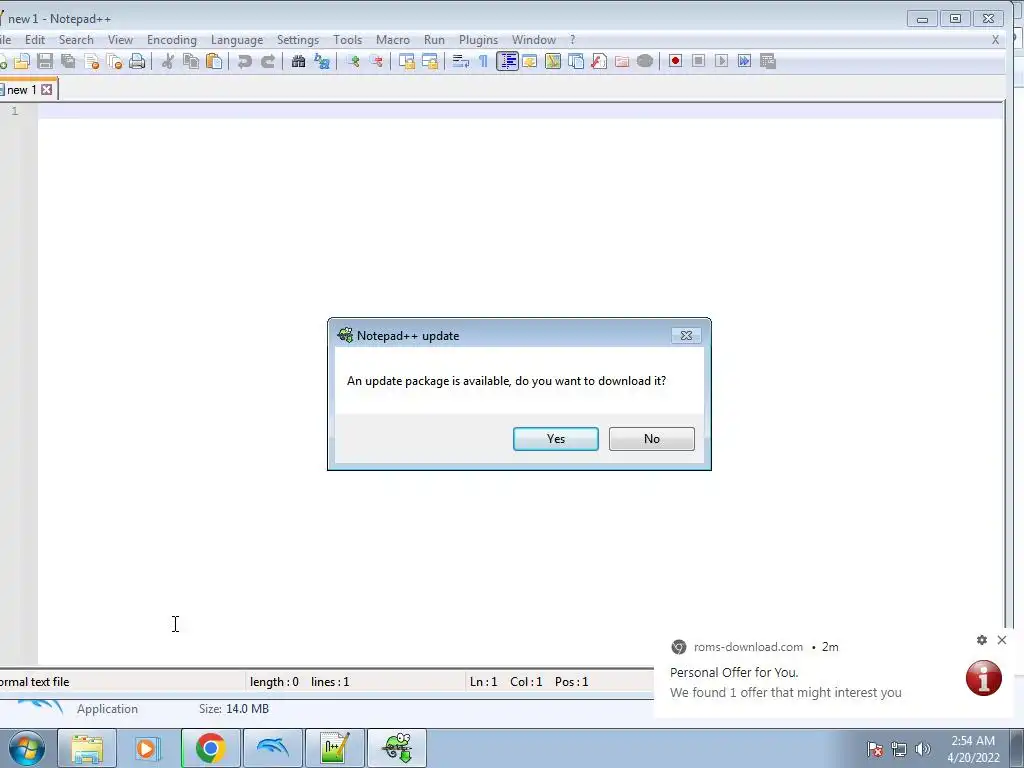
Task: Open the Macro menu
Action: pos(393,40)
